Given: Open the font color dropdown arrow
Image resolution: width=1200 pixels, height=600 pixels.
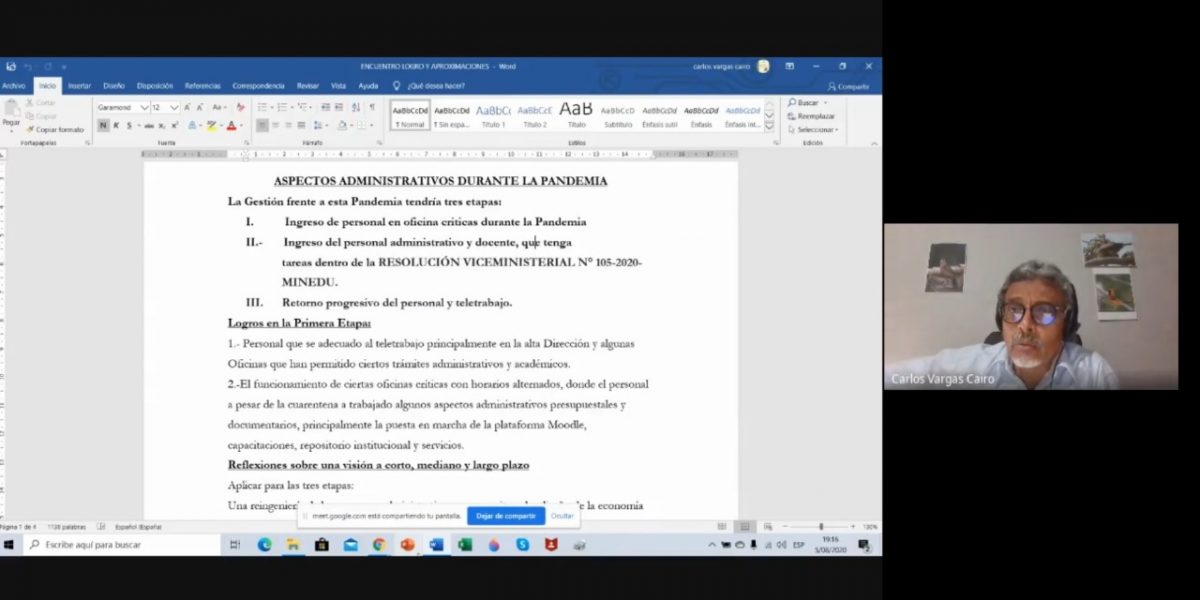Looking at the screenshot, I should coord(241,125).
